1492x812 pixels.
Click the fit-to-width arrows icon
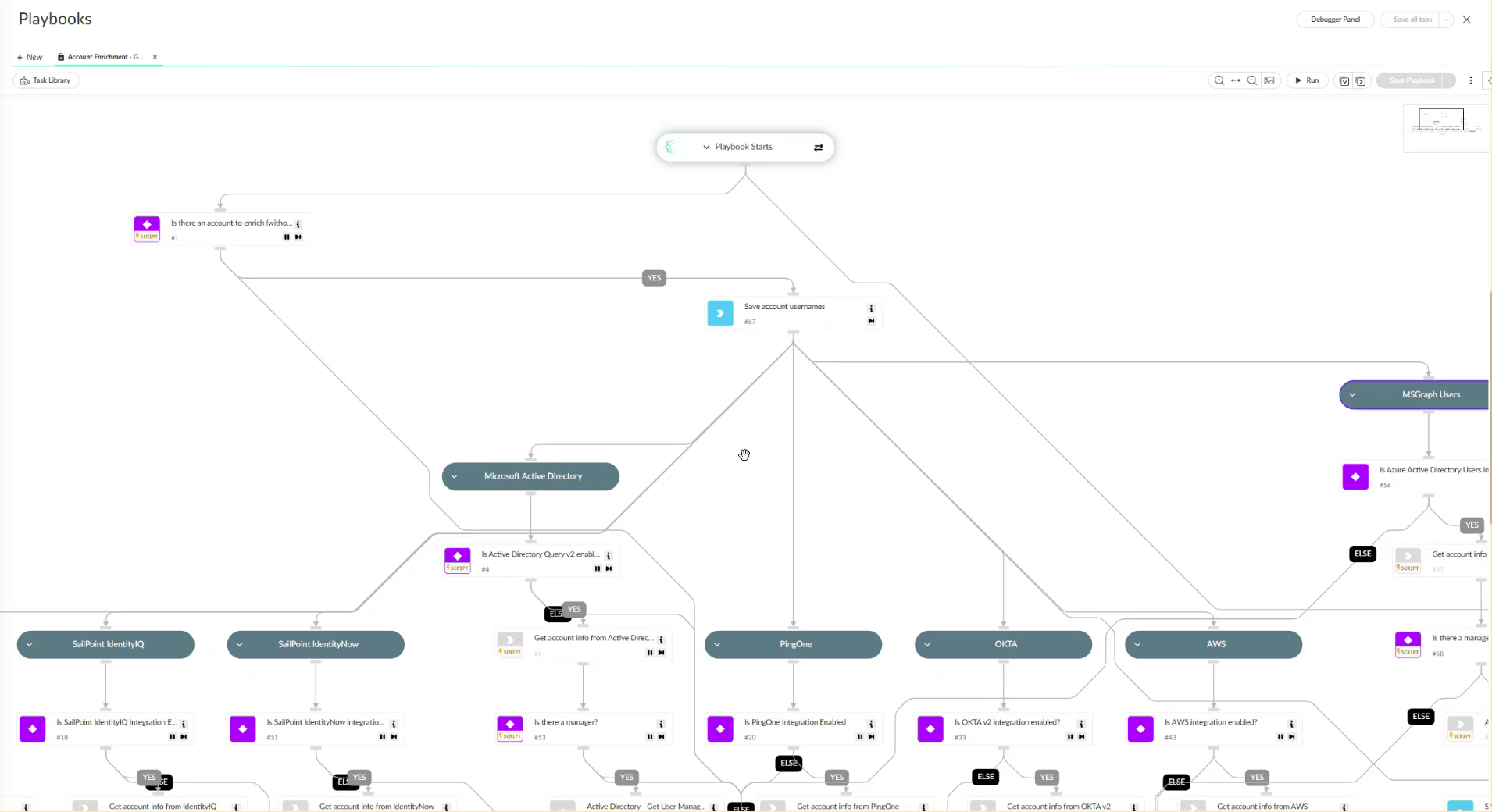click(x=1236, y=80)
